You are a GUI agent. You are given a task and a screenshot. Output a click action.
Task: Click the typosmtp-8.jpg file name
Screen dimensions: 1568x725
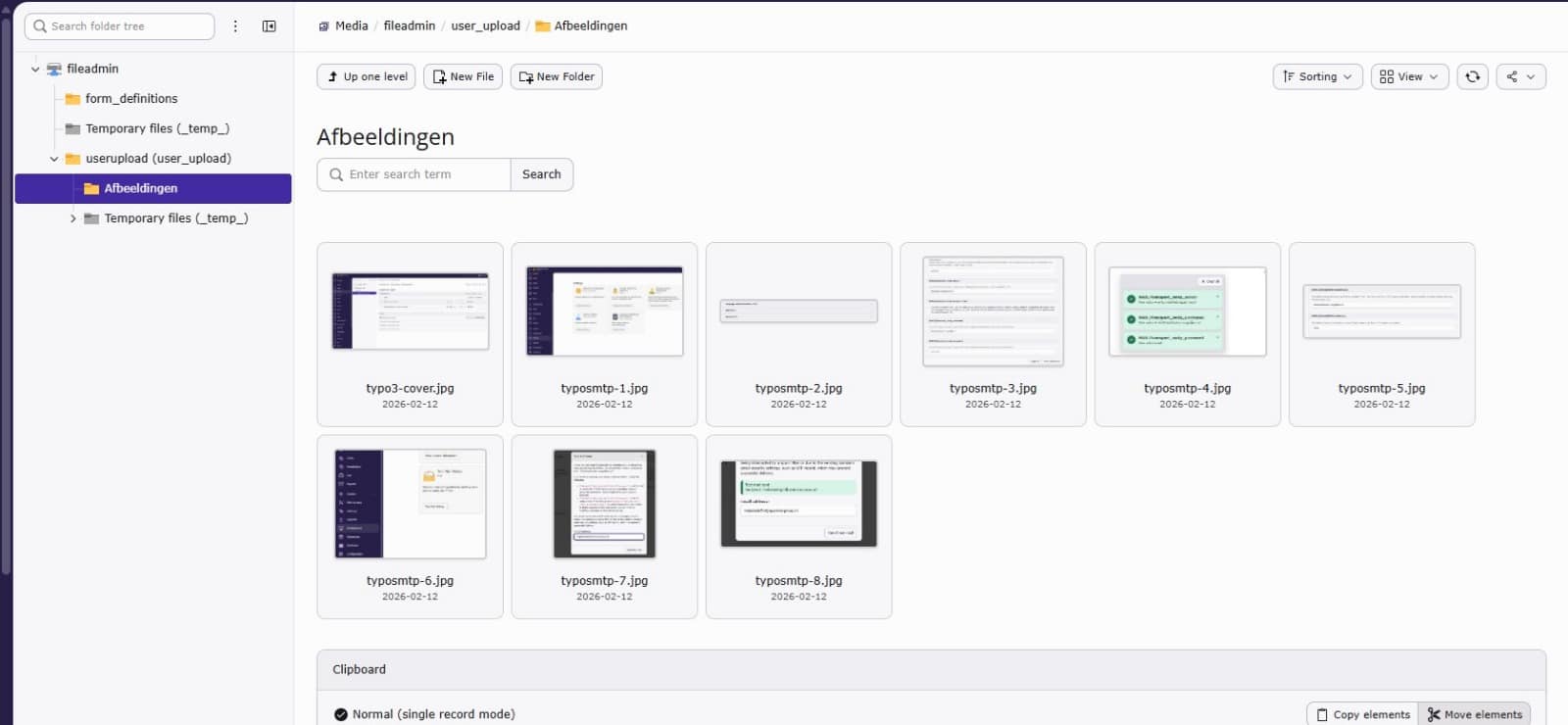(x=799, y=581)
